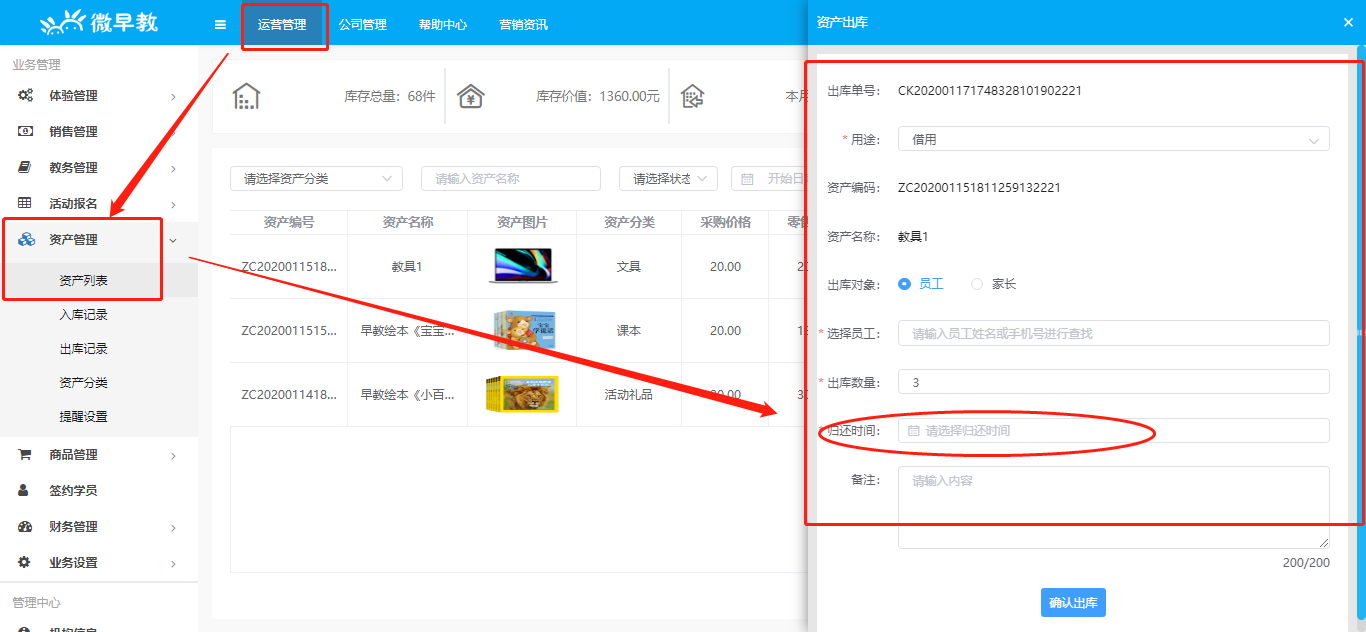Click the 销售管理 sidebar icon
Viewport: 1366px width, 632px height.
click(x=26, y=132)
